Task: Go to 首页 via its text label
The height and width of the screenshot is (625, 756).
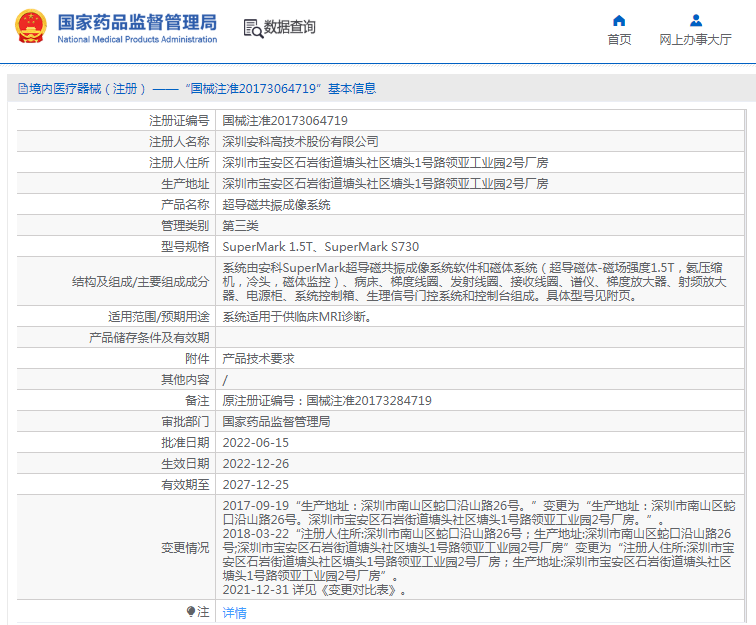Action: click(619, 40)
